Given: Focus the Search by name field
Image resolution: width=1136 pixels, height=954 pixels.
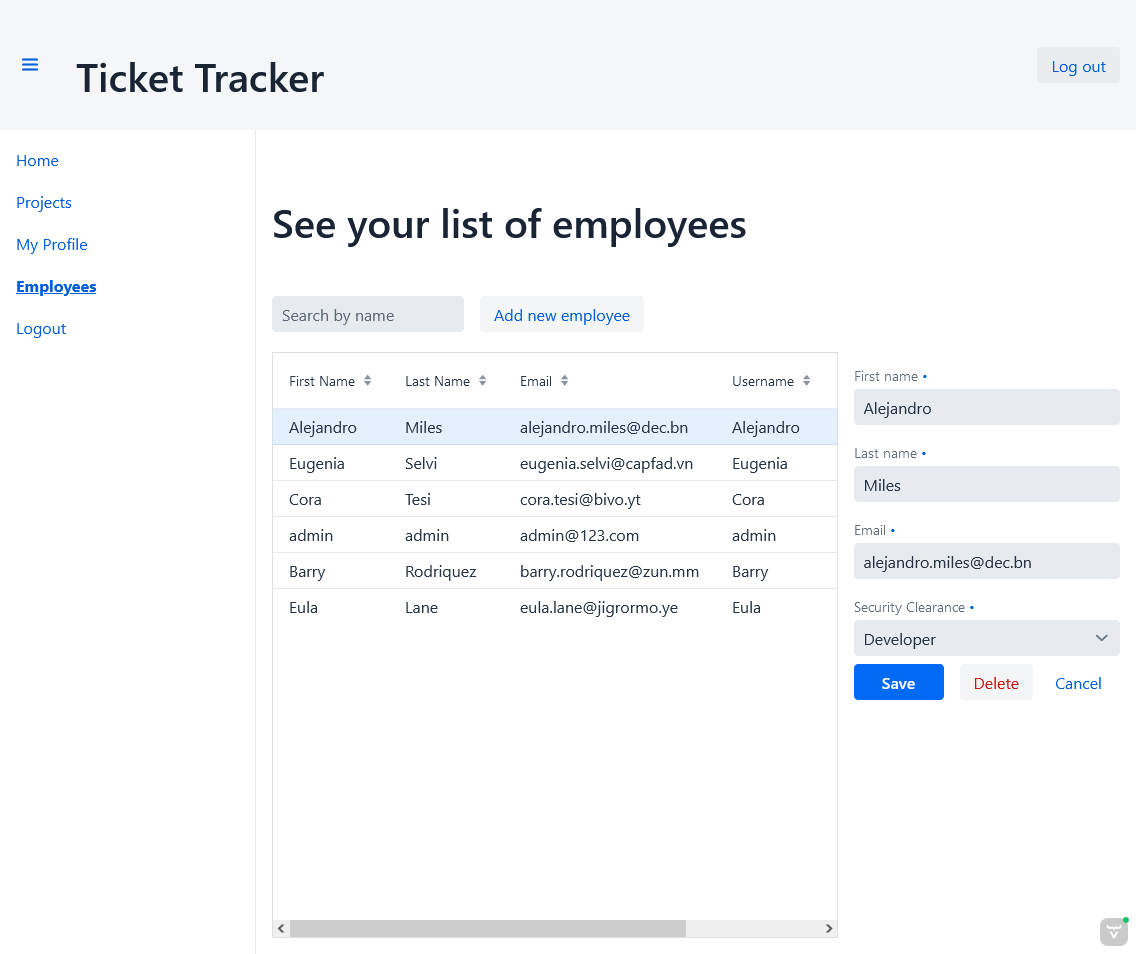Looking at the screenshot, I should [x=368, y=314].
